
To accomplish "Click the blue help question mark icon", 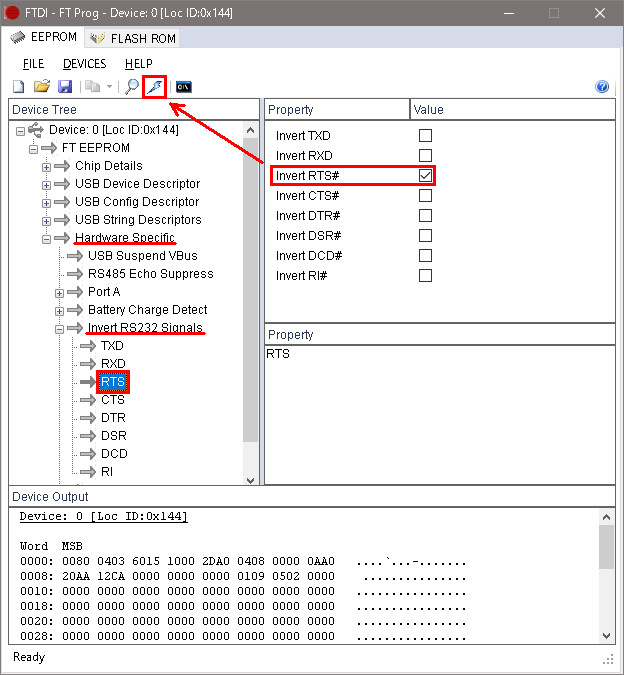I will pos(602,87).
